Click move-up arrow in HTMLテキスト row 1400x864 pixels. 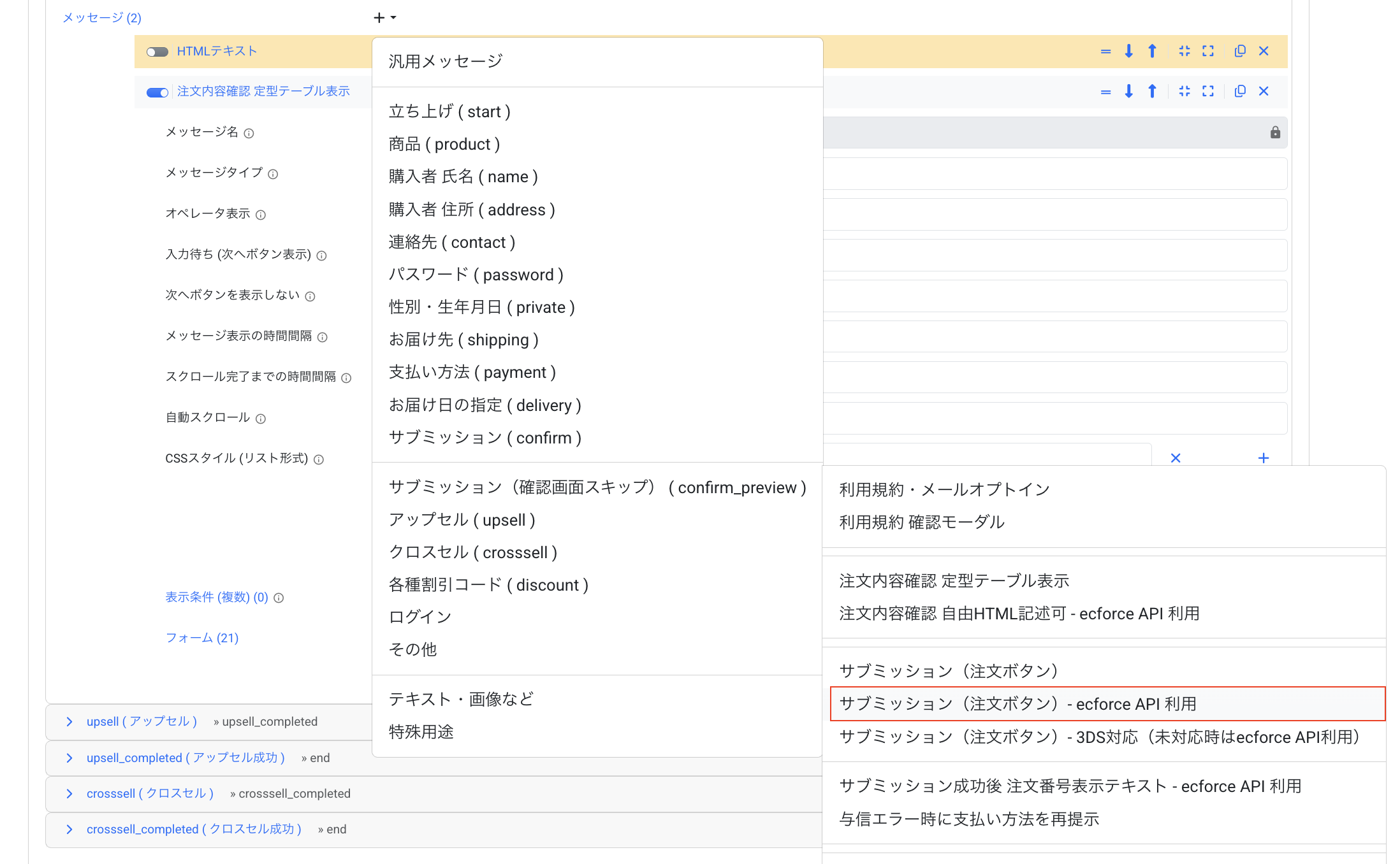coord(1152,51)
